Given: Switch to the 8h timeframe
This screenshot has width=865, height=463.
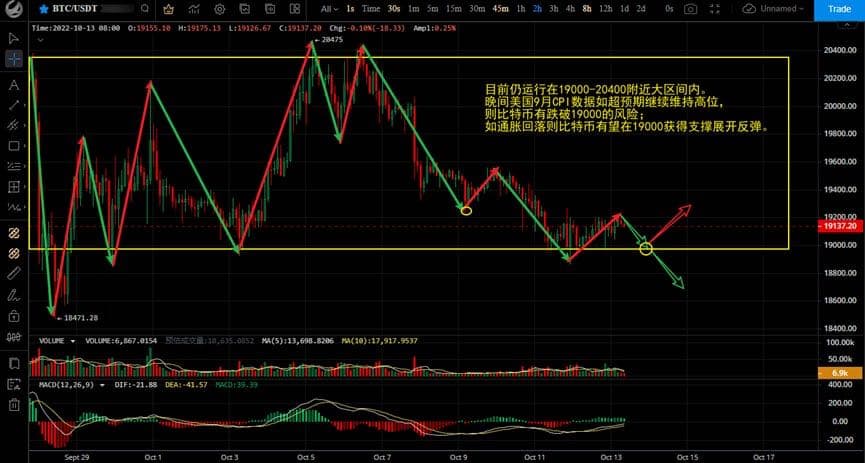Looking at the screenshot, I should point(585,9).
